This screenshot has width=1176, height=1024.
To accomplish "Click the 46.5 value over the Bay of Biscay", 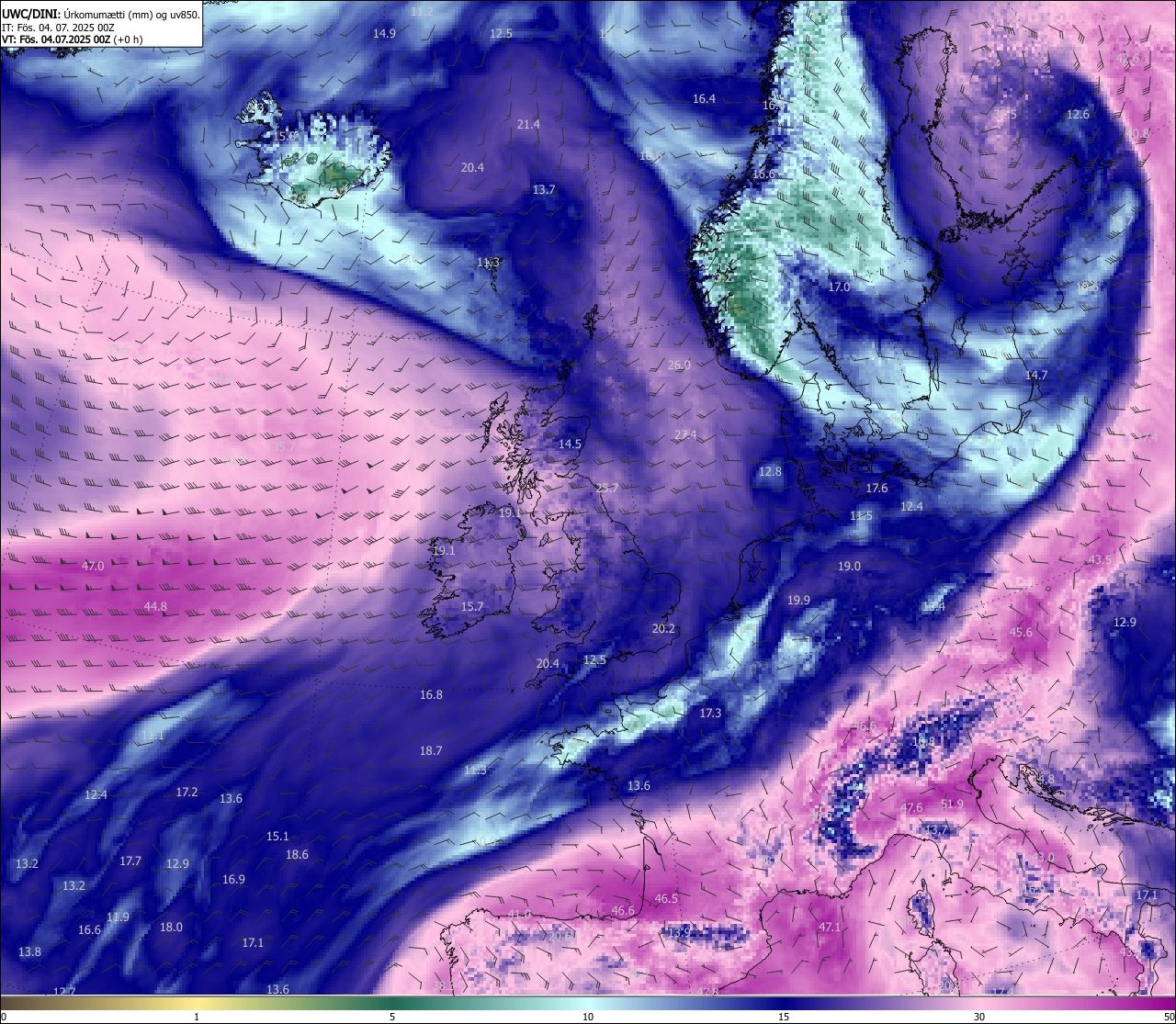I will [666, 899].
